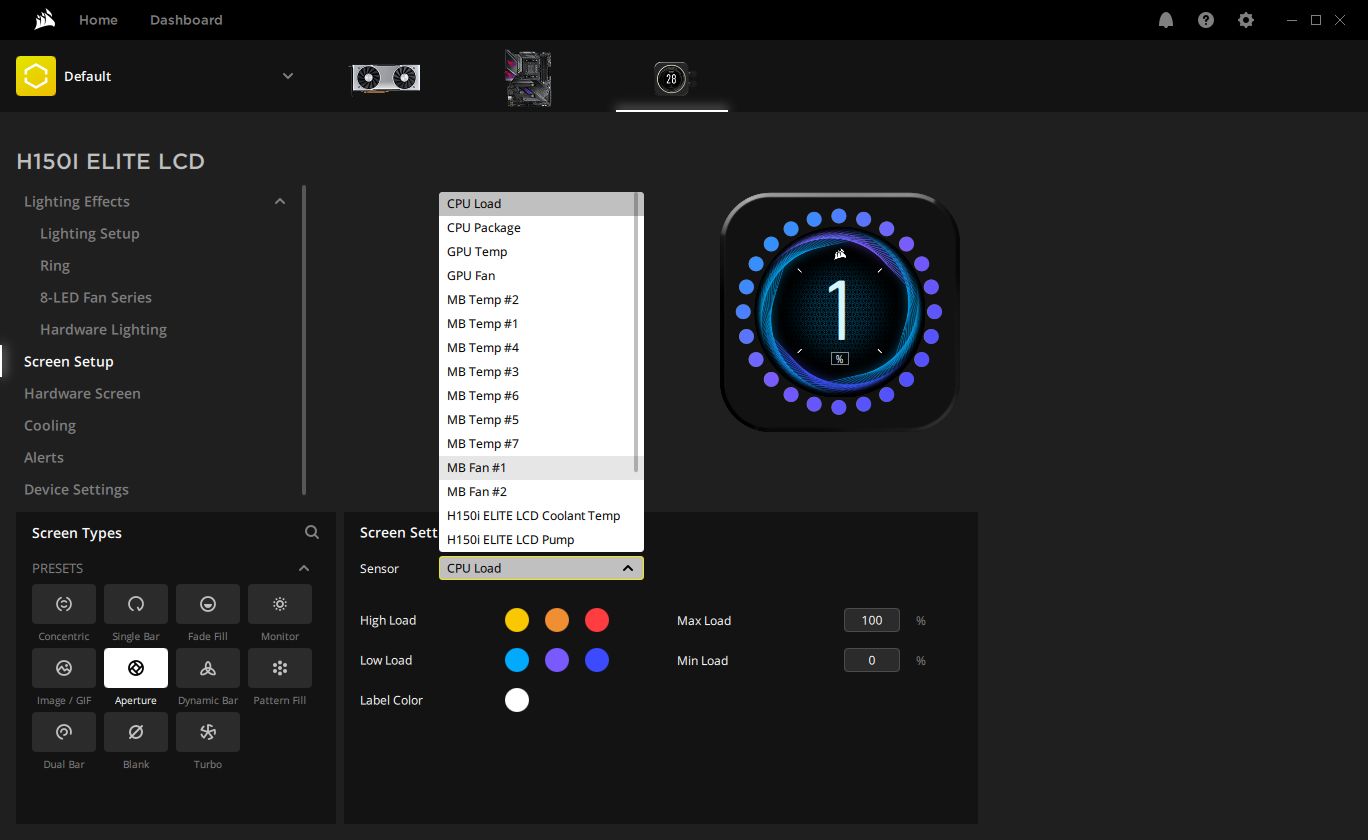Open the settings gear icon
This screenshot has height=840, width=1368.
click(x=1246, y=20)
